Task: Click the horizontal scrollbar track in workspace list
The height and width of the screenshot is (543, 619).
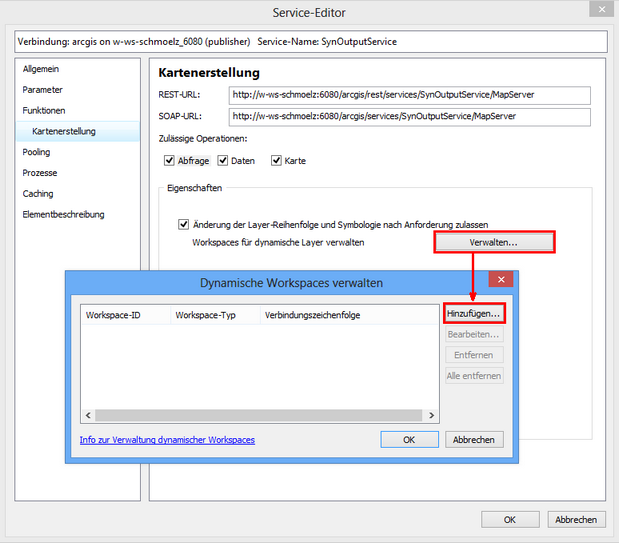Action: pos(259,415)
